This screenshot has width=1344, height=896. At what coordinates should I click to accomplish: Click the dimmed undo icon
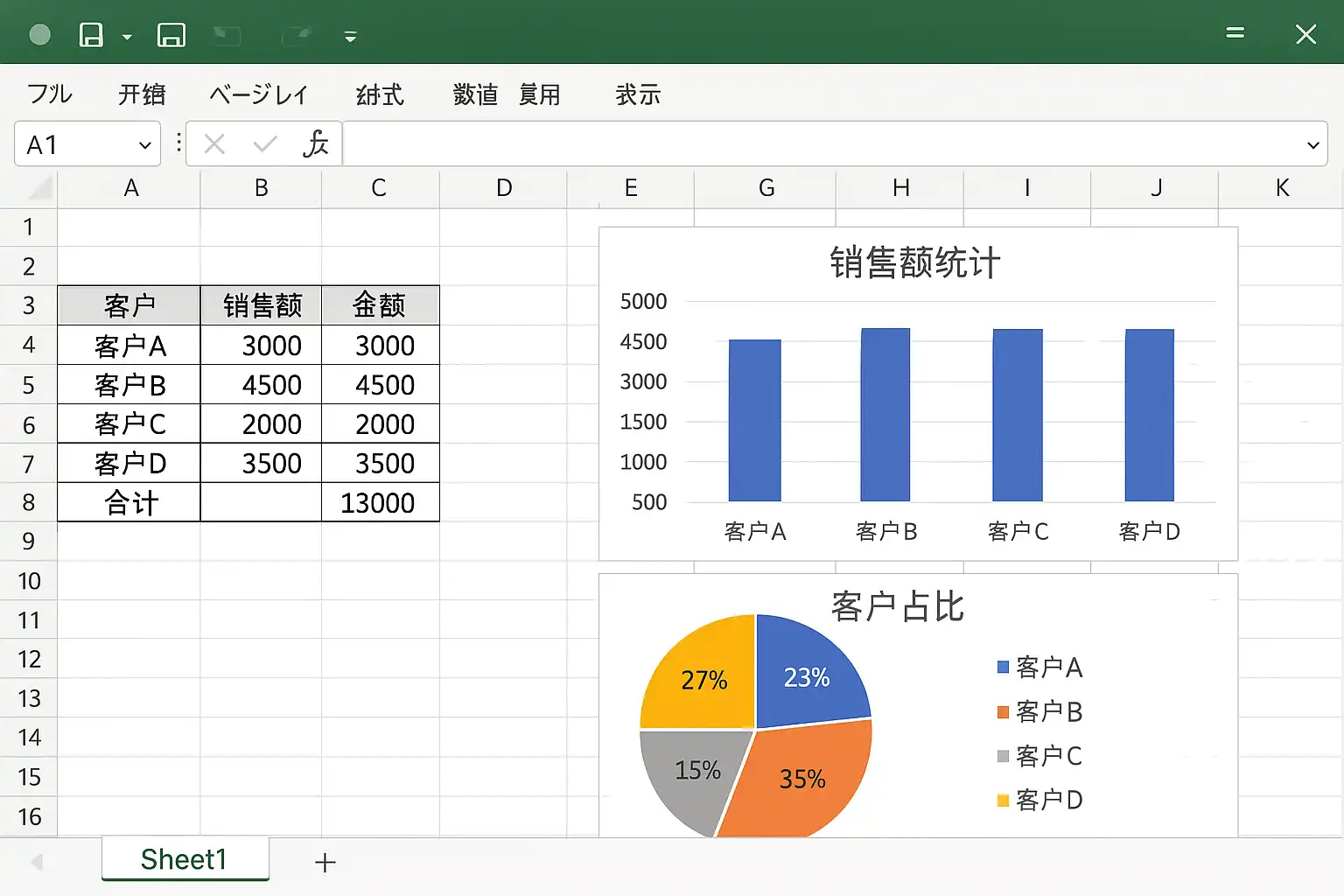[227, 35]
